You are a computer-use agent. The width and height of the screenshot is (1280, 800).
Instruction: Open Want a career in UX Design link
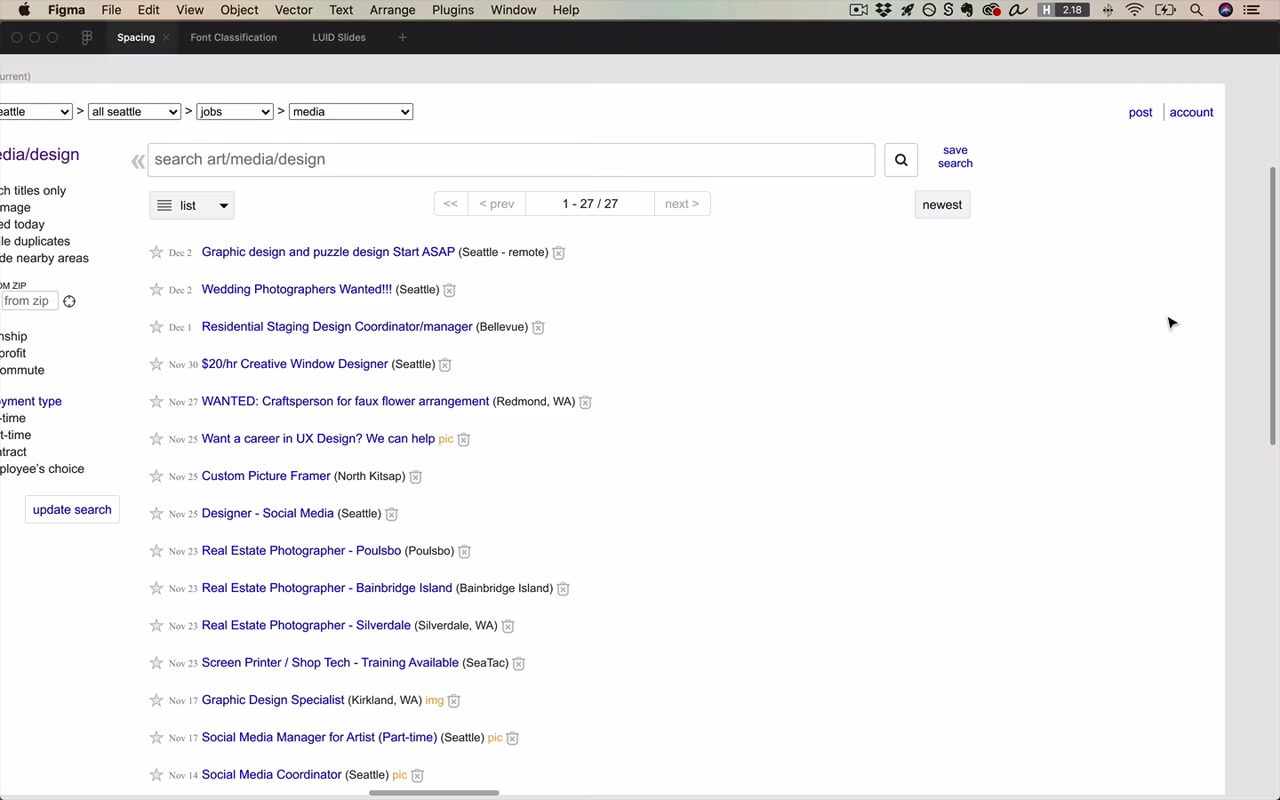(x=318, y=439)
